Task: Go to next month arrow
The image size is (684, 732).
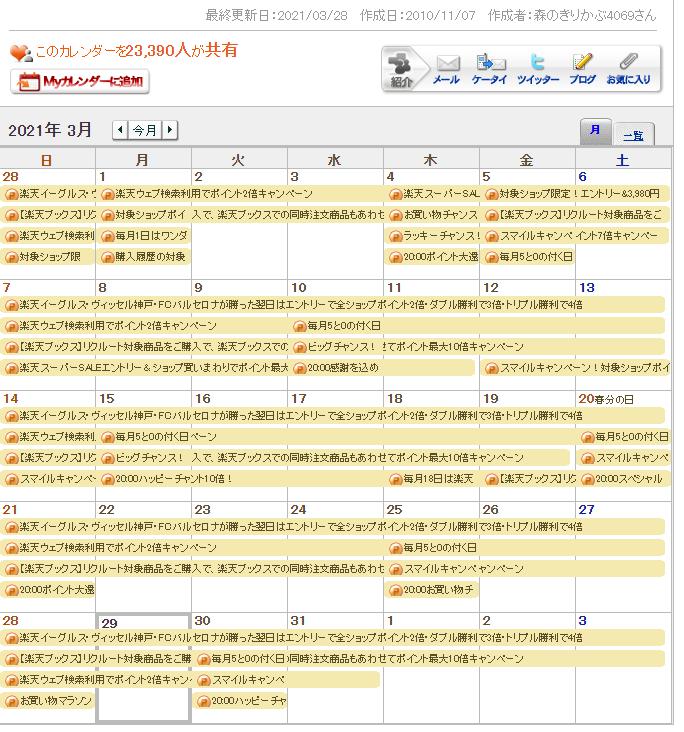Action: [x=170, y=129]
